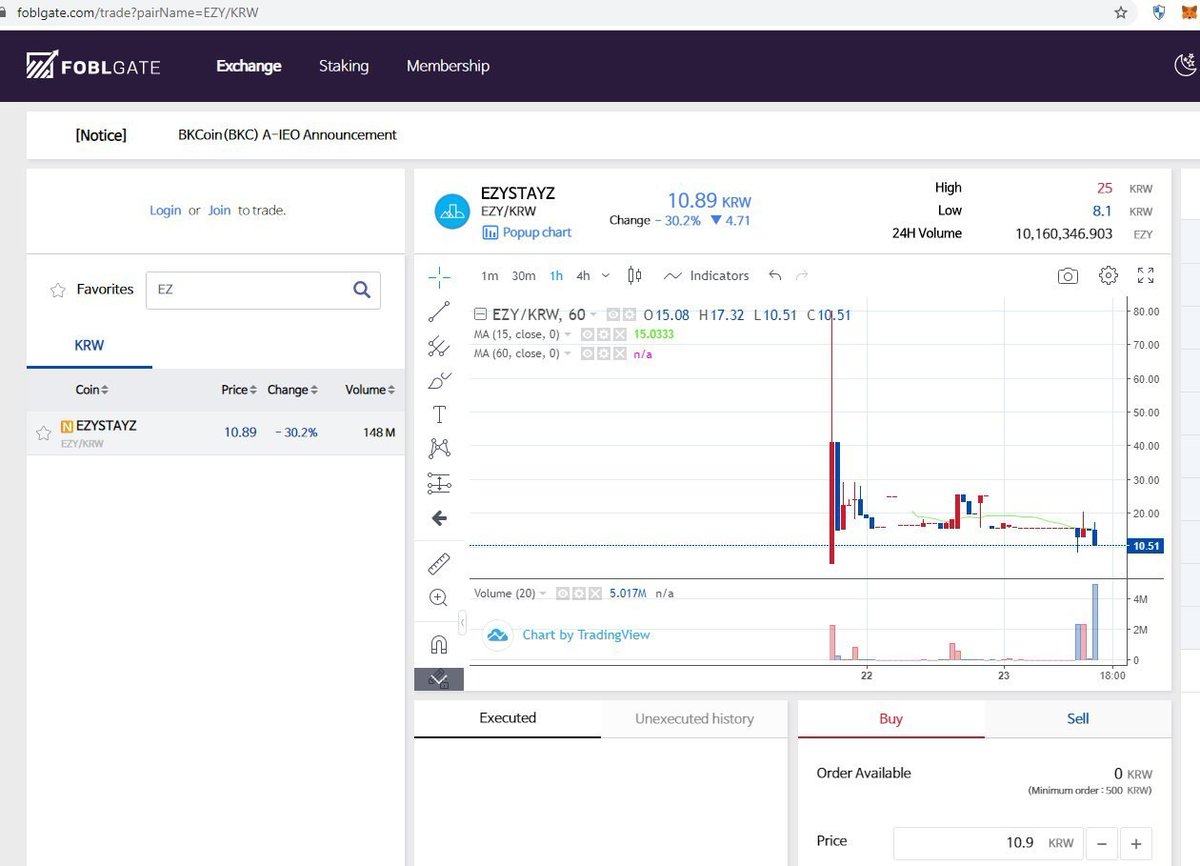Click the search magnifier icon

pos(362,290)
